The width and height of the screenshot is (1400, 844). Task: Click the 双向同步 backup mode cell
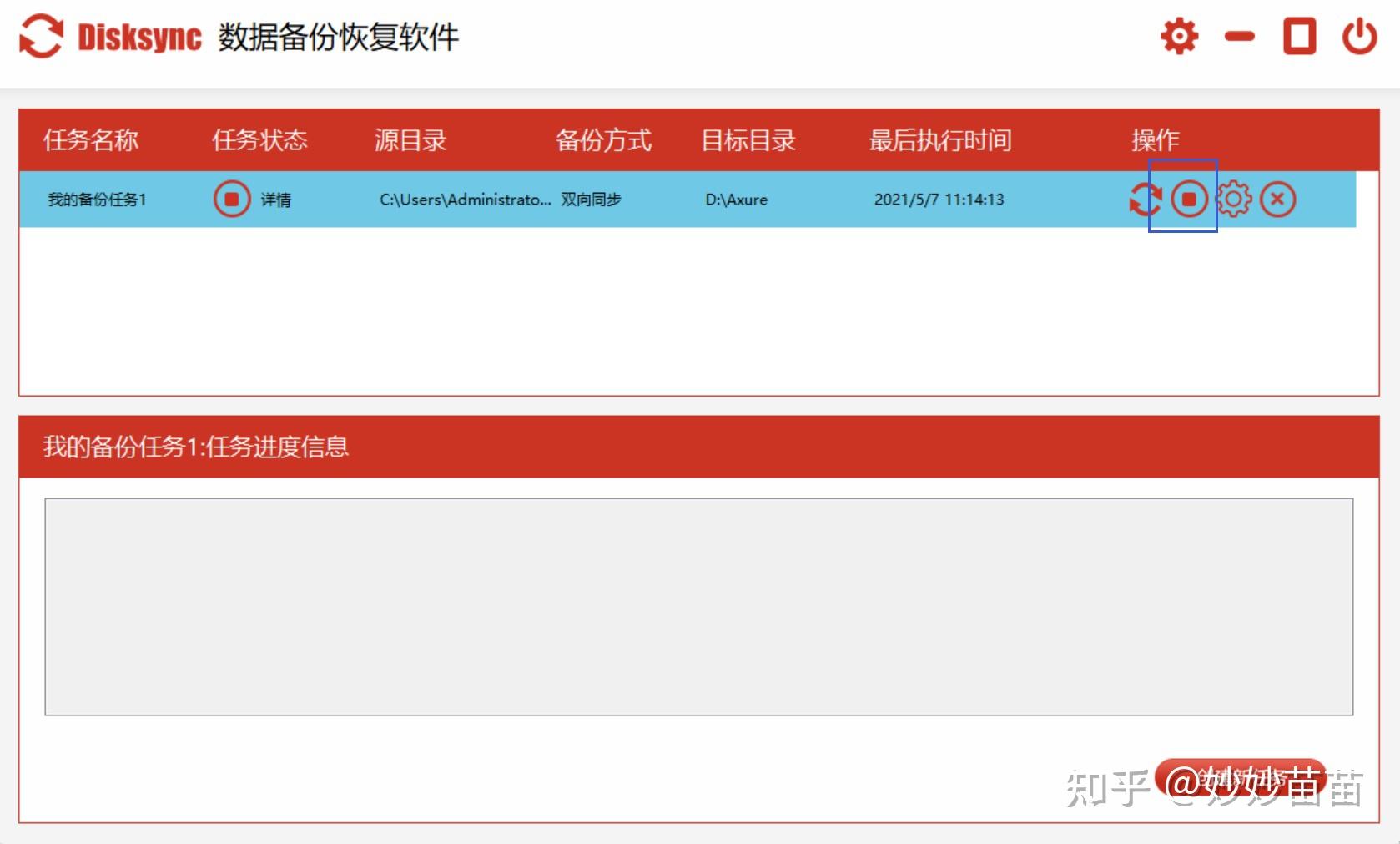pos(591,200)
